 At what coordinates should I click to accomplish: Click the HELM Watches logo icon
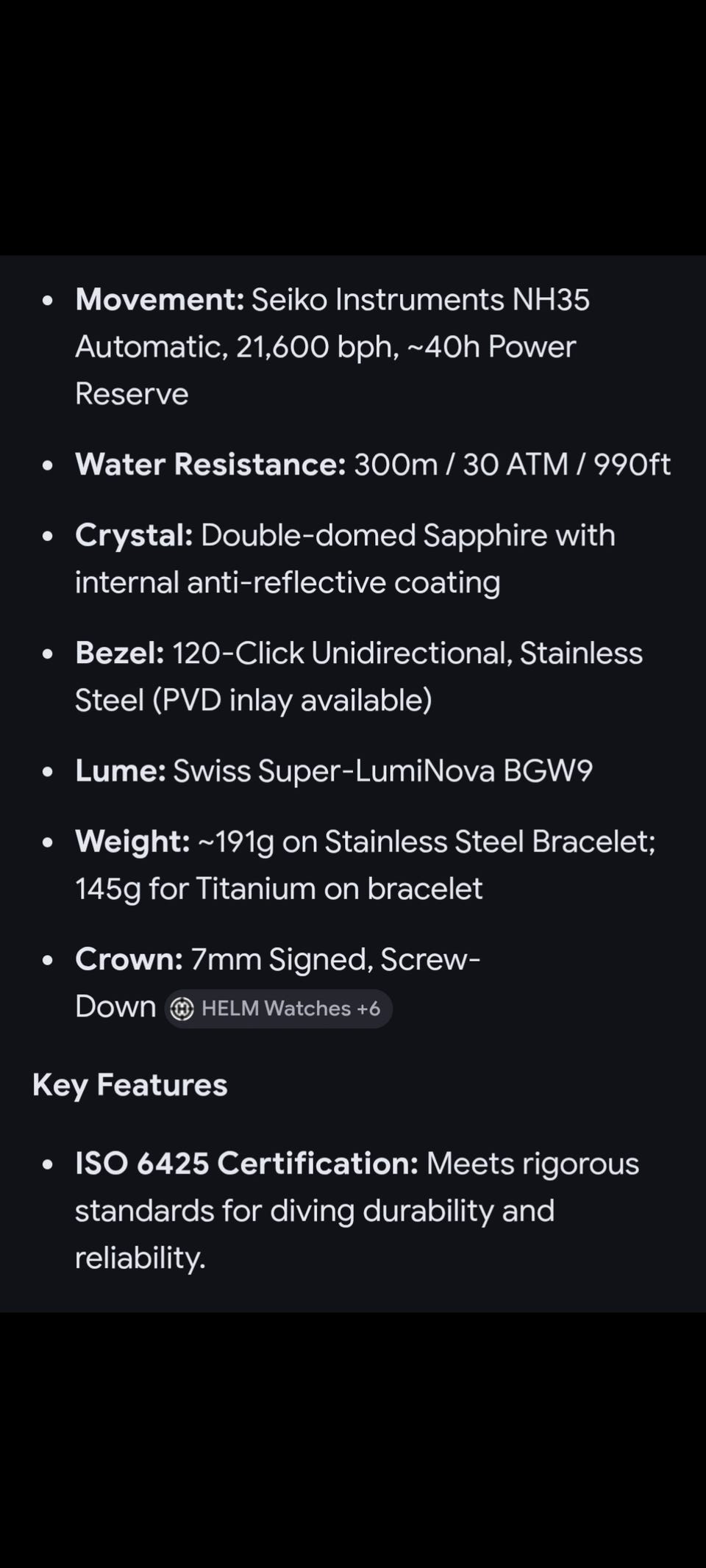tap(182, 1009)
